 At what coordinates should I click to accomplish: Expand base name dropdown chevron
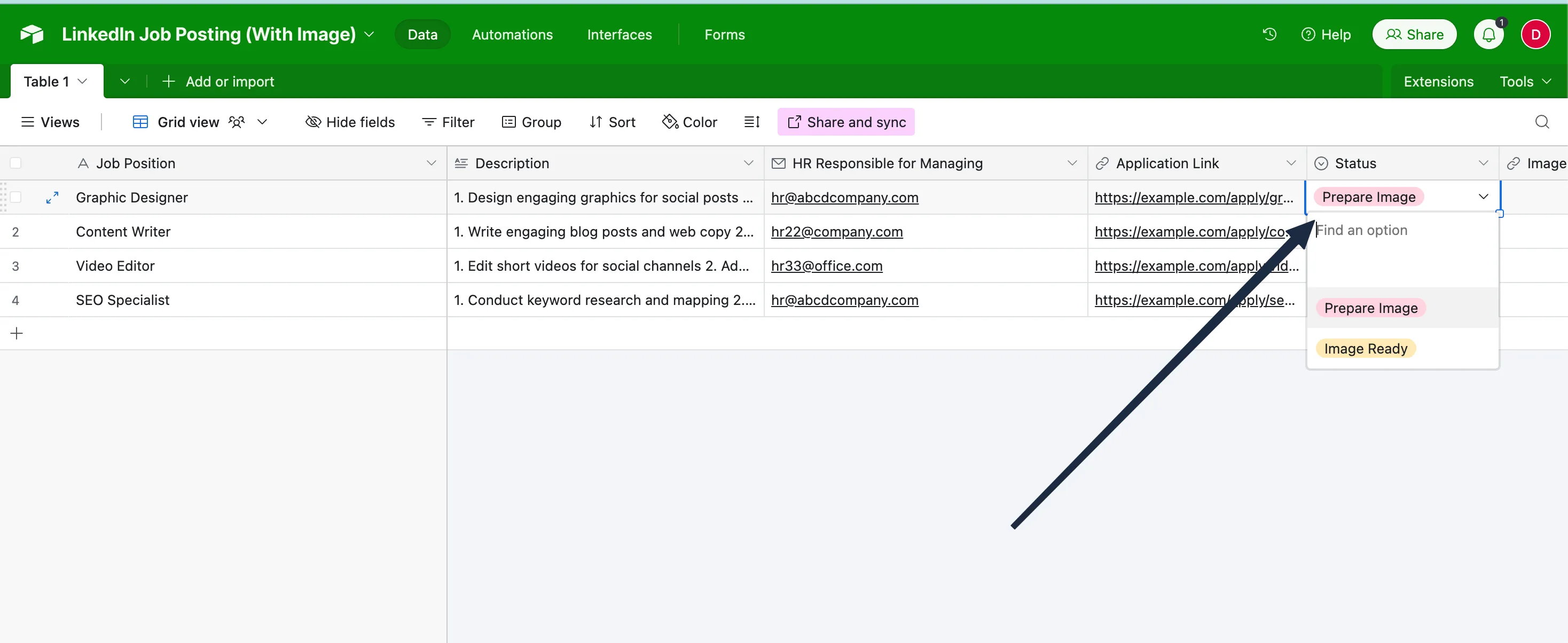pos(369,34)
